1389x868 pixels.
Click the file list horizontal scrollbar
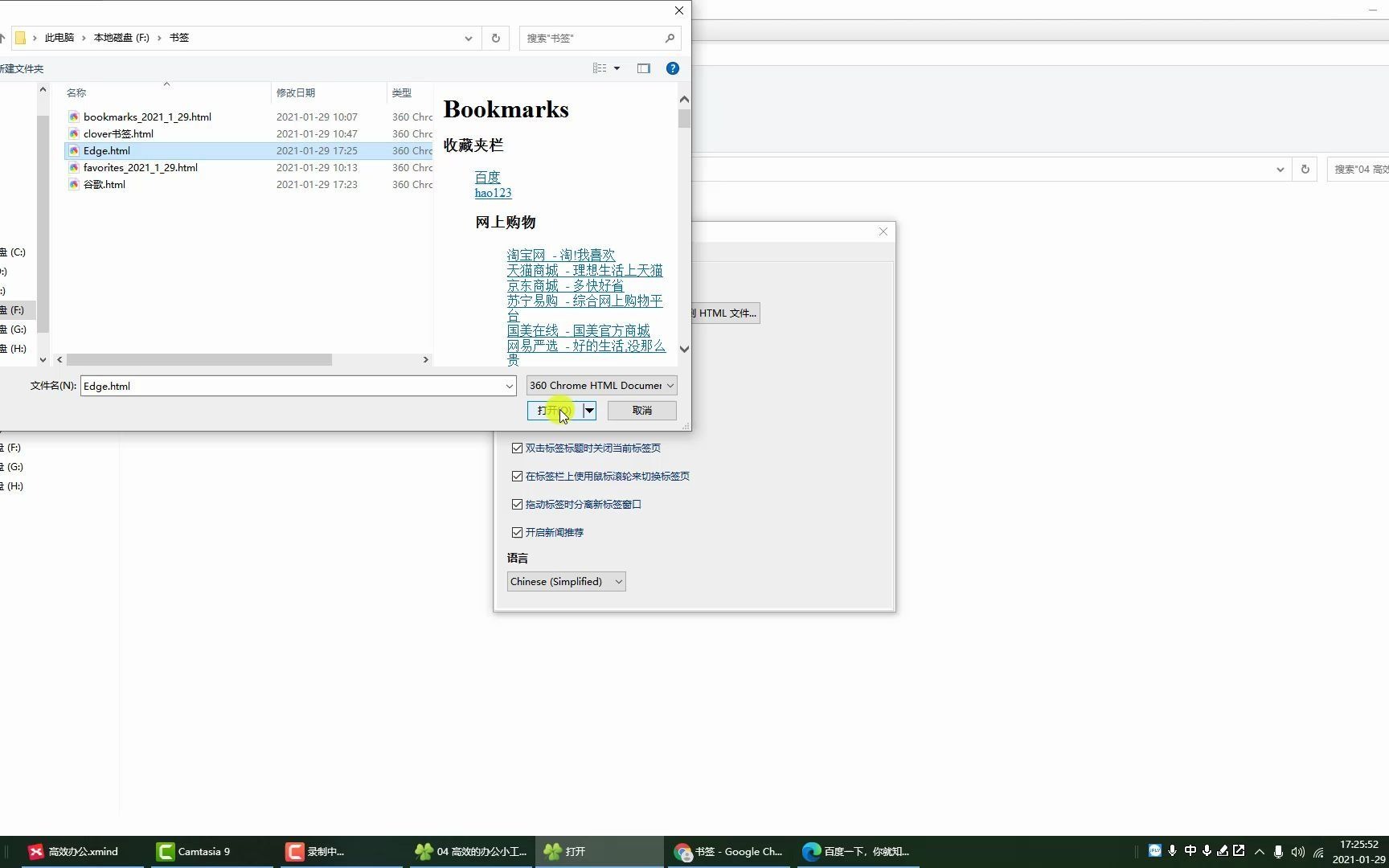click(x=199, y=360)
